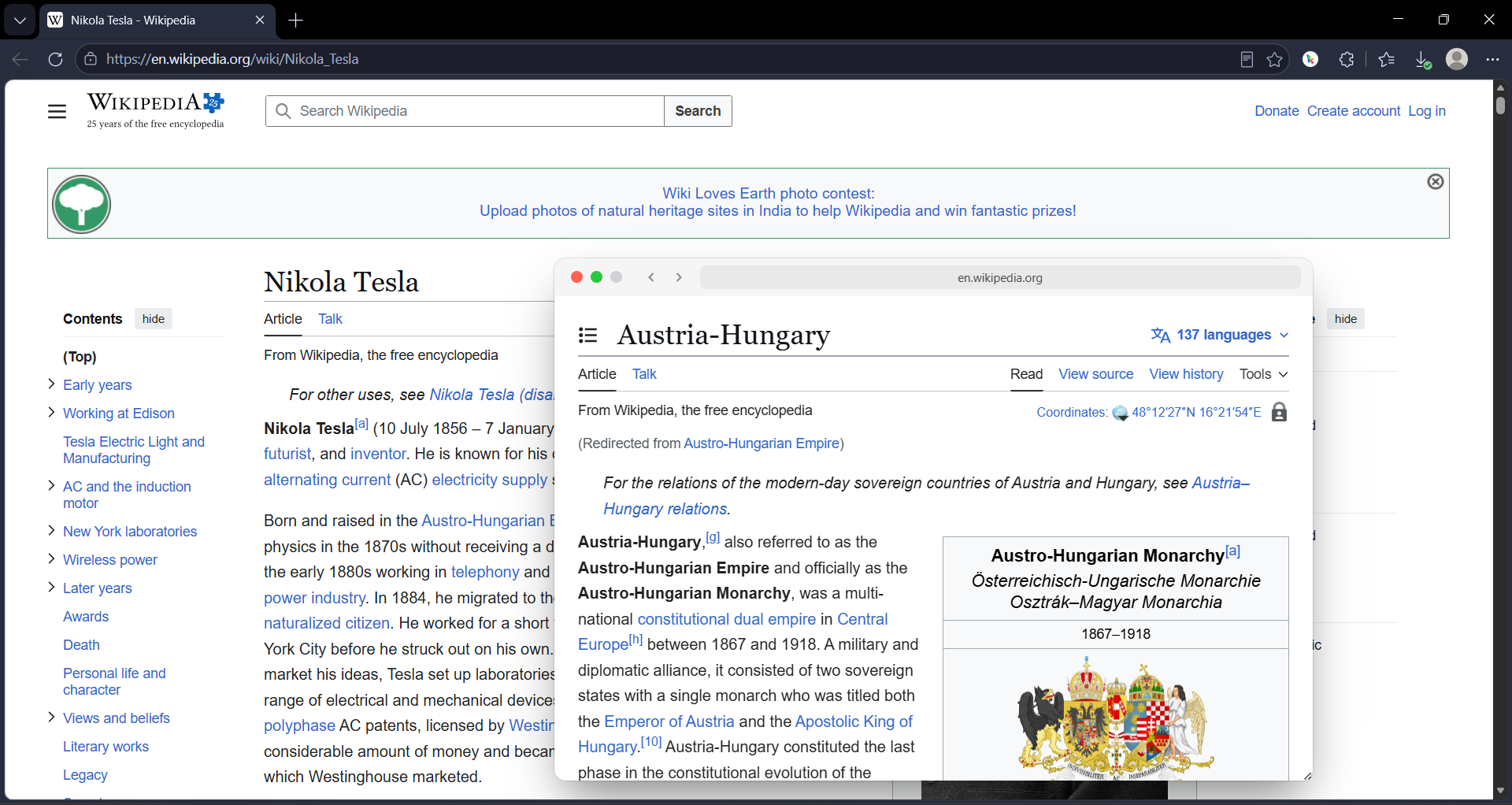
Task: Jump to the Awards section
Action: [x=86, y=617]
